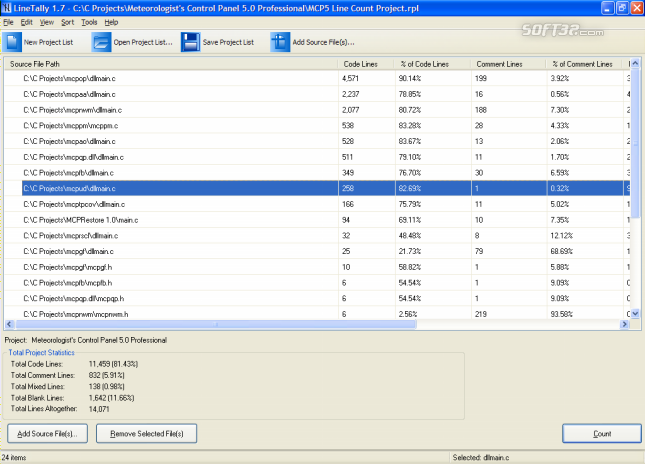645x464 pixels.
Task: Select row C:\C Projects\mcpao\dllmain.c
Action: 317,141
